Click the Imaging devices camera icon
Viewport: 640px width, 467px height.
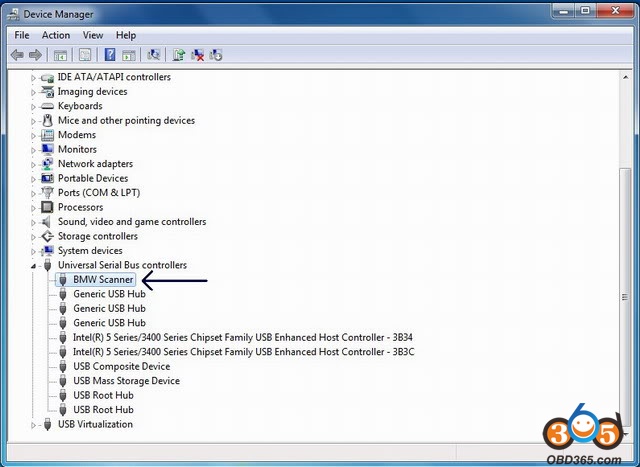pyautogui.click(x=47, y=92)
